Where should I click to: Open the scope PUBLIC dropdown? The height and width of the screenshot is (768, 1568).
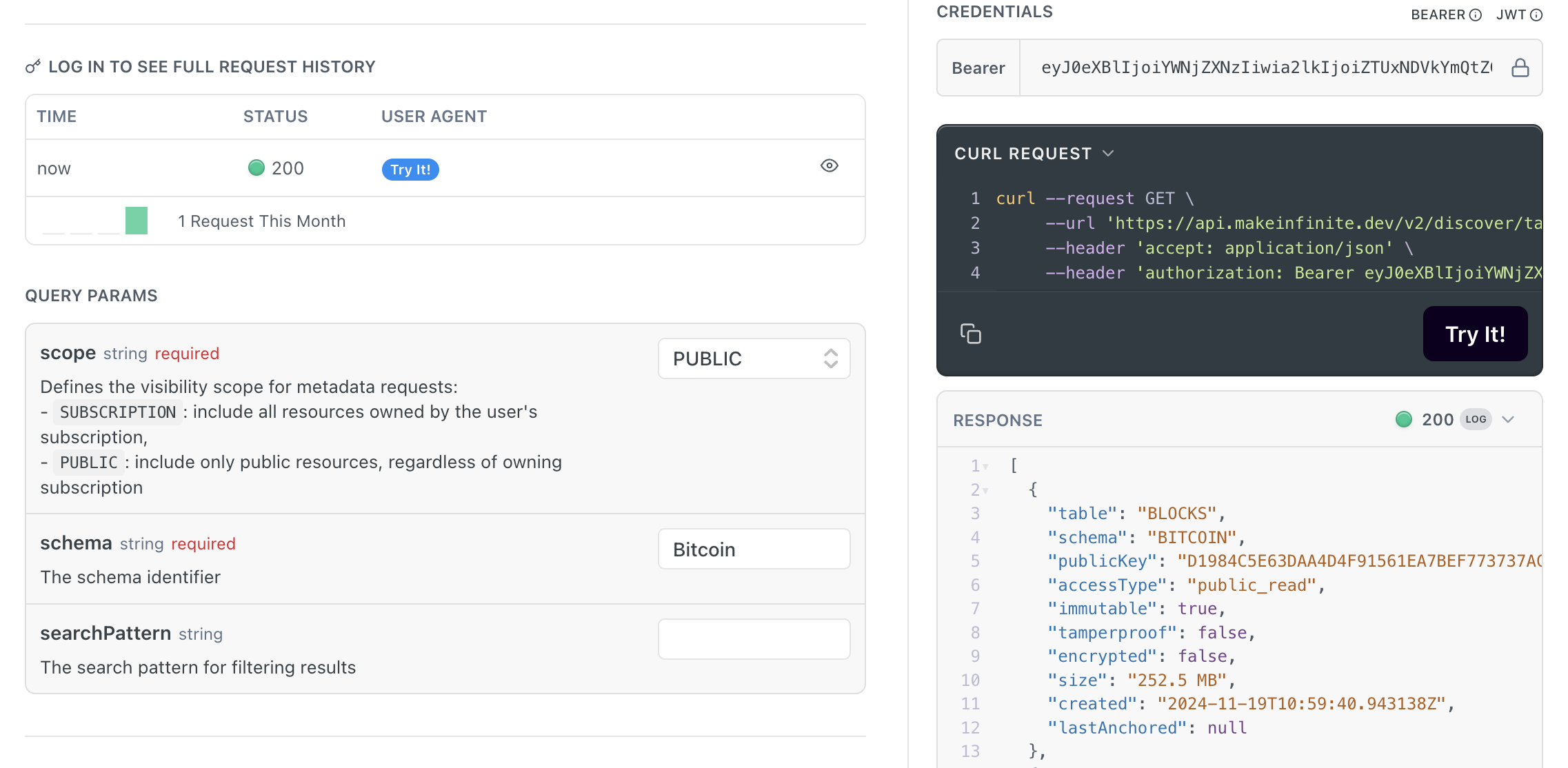[x=754, y=358]
